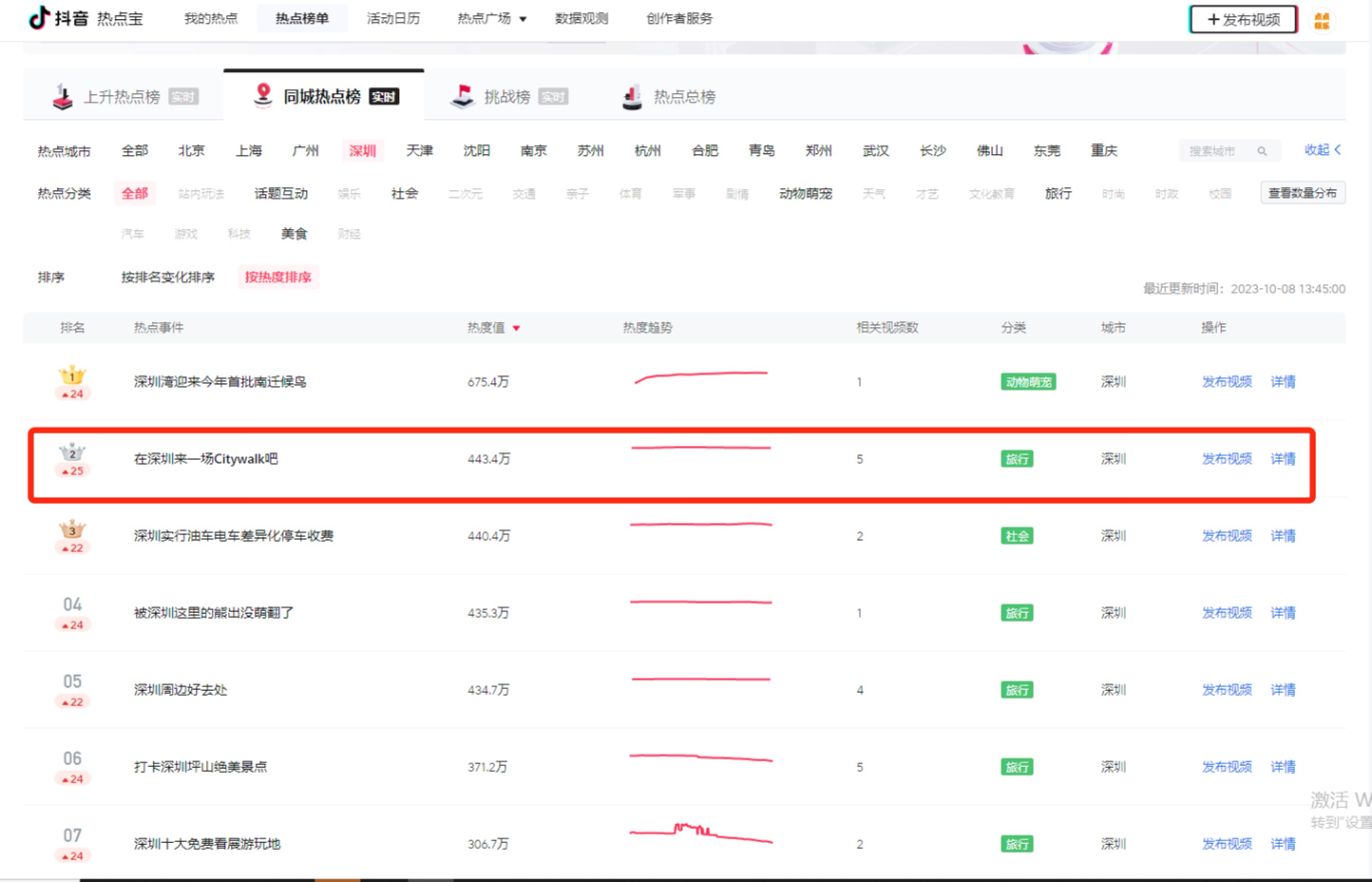Filter category by 美食
This screenshot has height=882, width=1372.
pyautogui.click(x=295, y=234)
